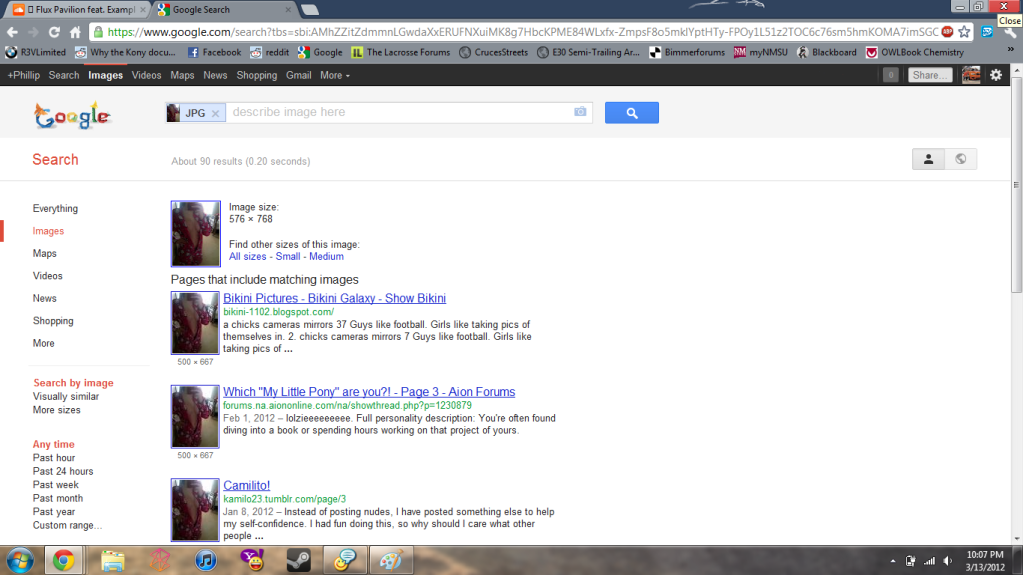The image size is (1023, 575).
Task: Open the Camilito! result link
Action: click(247, 486)
